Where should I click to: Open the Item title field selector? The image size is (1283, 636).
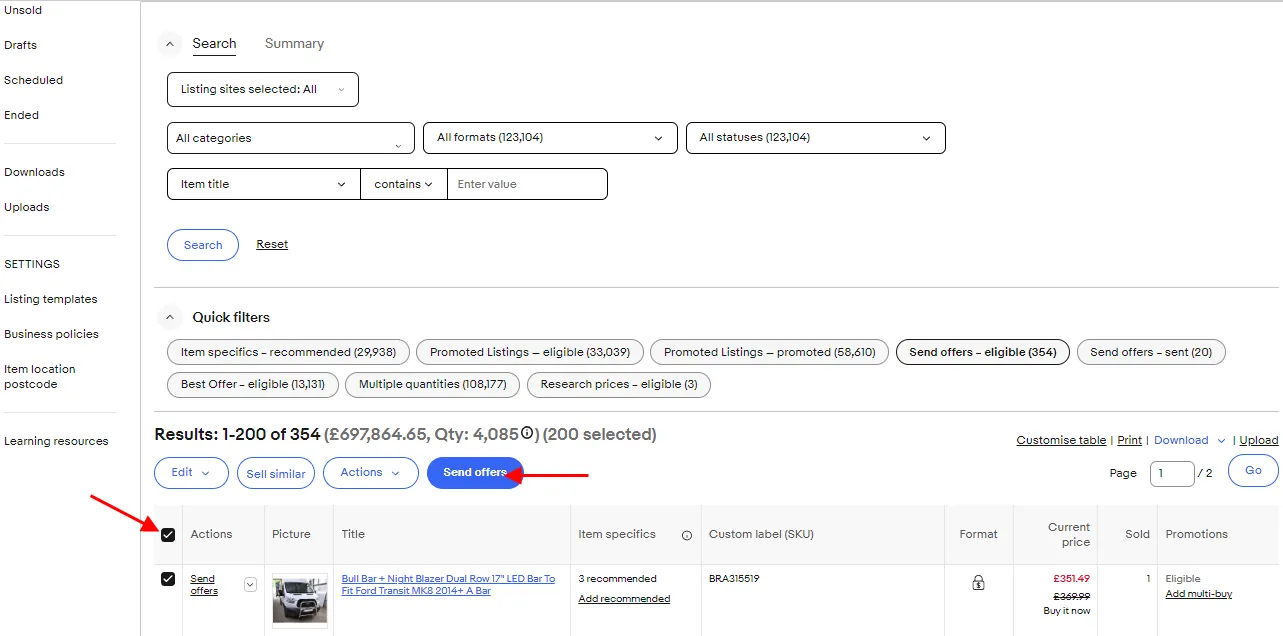coord(264,184)
